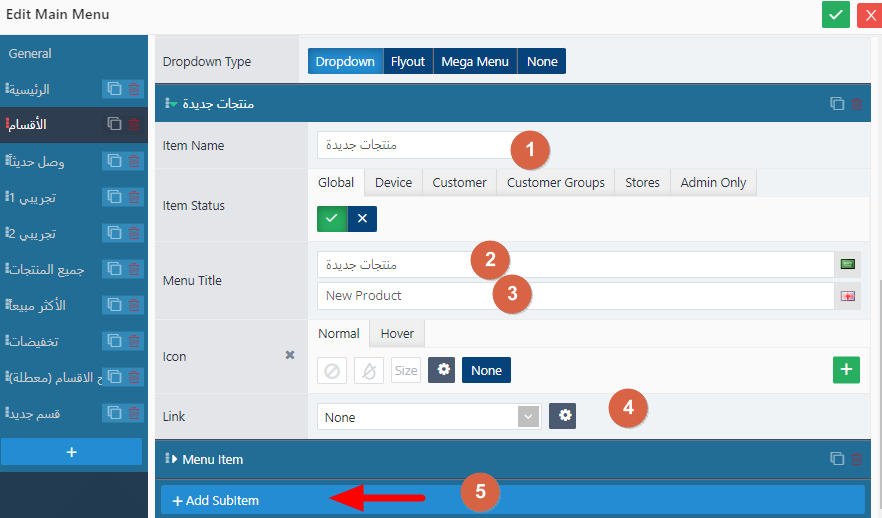Duplicate the جميع المنتجات sidebar item
This screenshot has height=518, width=882.
coord(114,269)
